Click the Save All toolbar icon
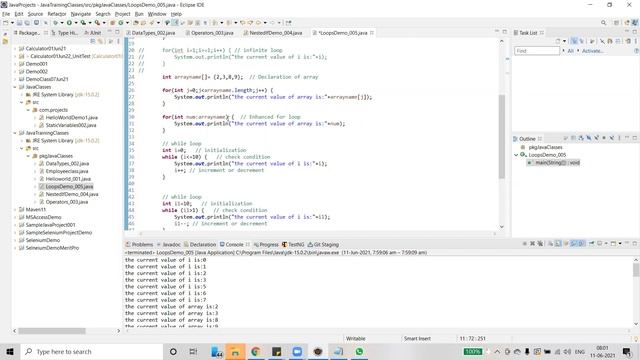This screenshot has width=640, height=360. point(27,22)
